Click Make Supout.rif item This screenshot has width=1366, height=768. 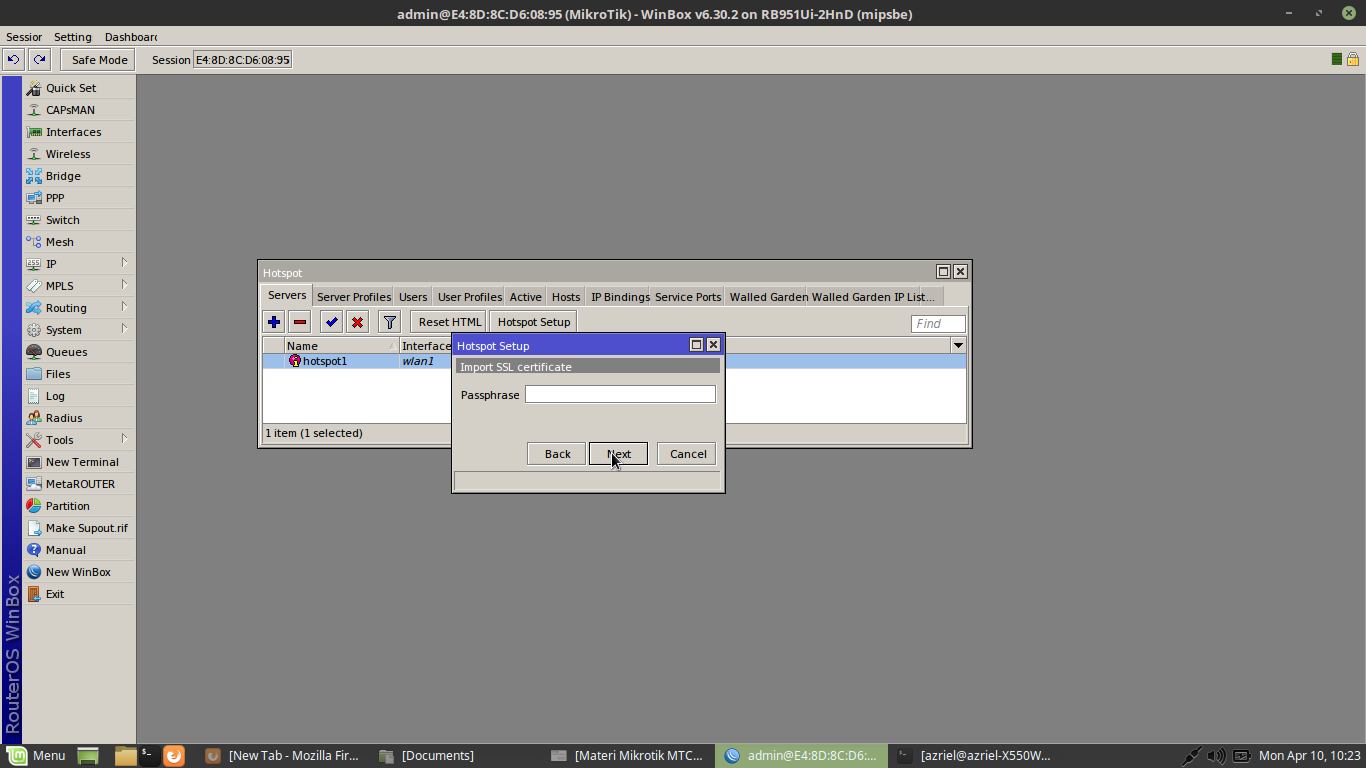(x=79, y=528)
